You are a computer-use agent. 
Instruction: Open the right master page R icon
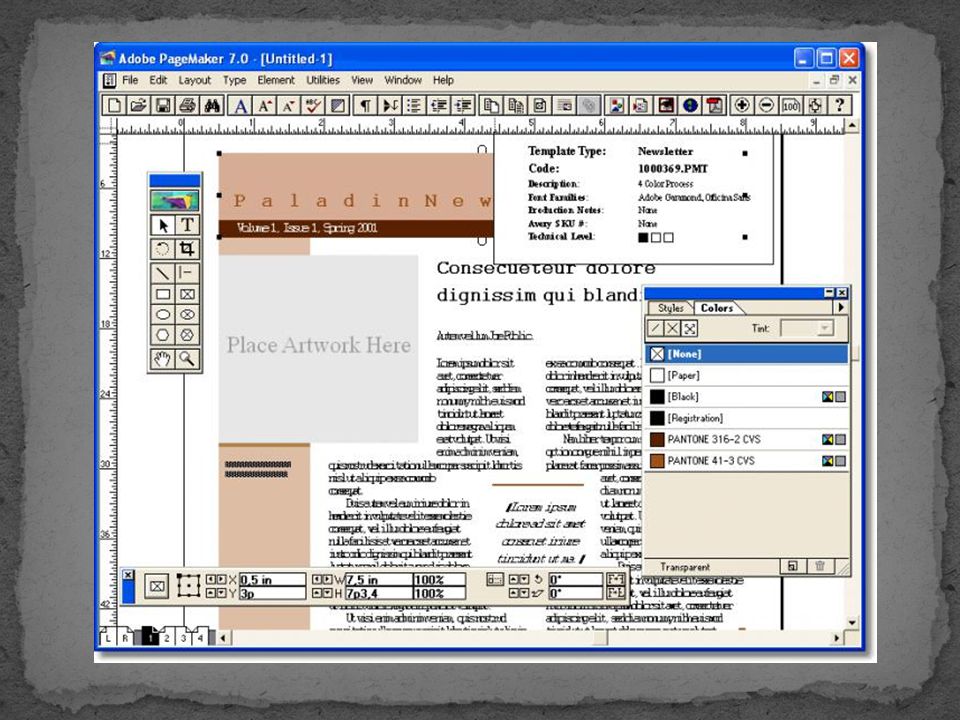click(x=124, y=638)
